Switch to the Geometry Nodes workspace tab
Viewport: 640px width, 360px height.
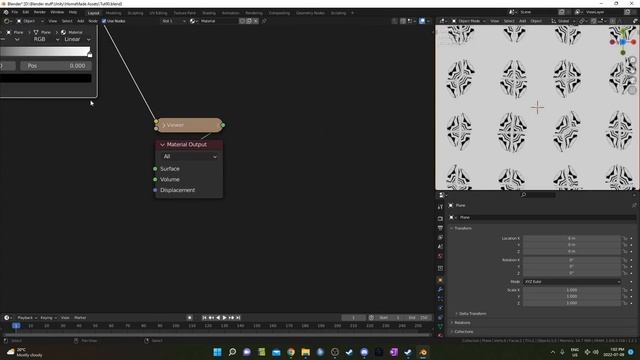coord(310,13)
